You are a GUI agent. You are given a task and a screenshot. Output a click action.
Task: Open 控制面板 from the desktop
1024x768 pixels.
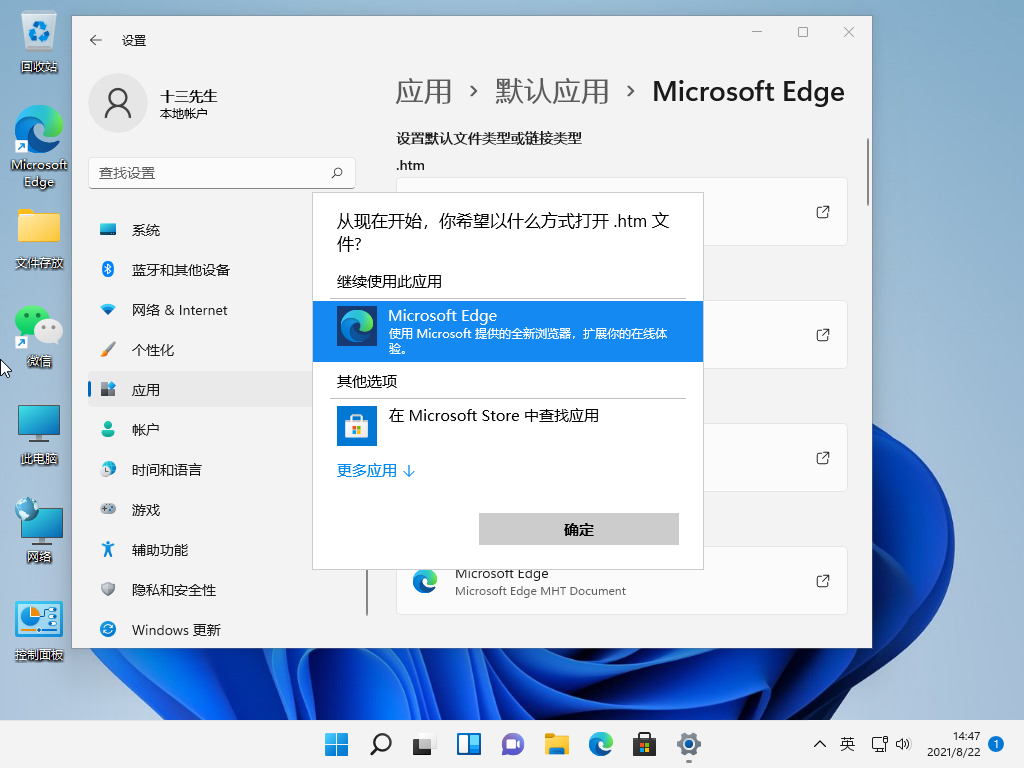pos(38,620)
